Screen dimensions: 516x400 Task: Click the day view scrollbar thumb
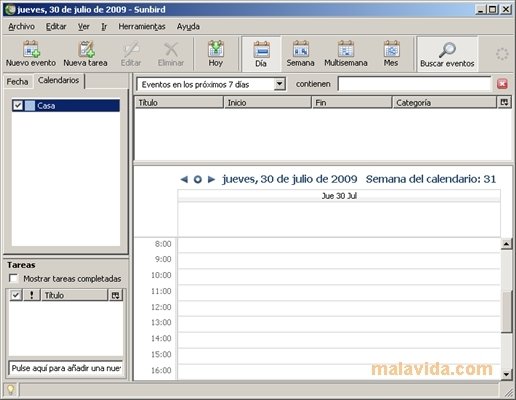pyautogui.click(x=506, y=311)
